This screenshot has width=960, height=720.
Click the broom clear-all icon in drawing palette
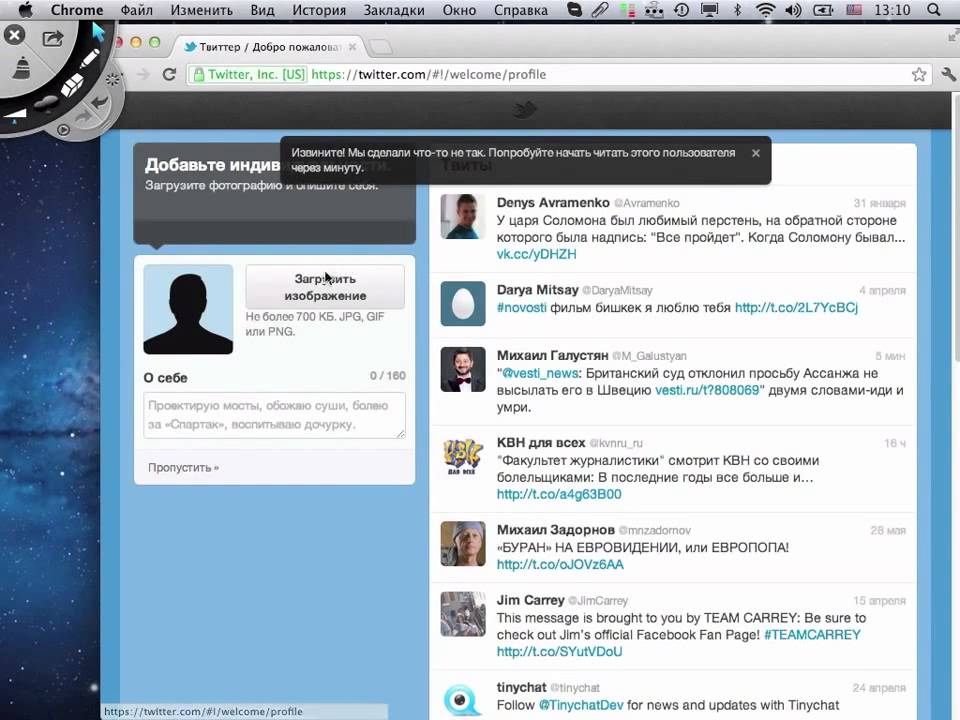point(23,68)
